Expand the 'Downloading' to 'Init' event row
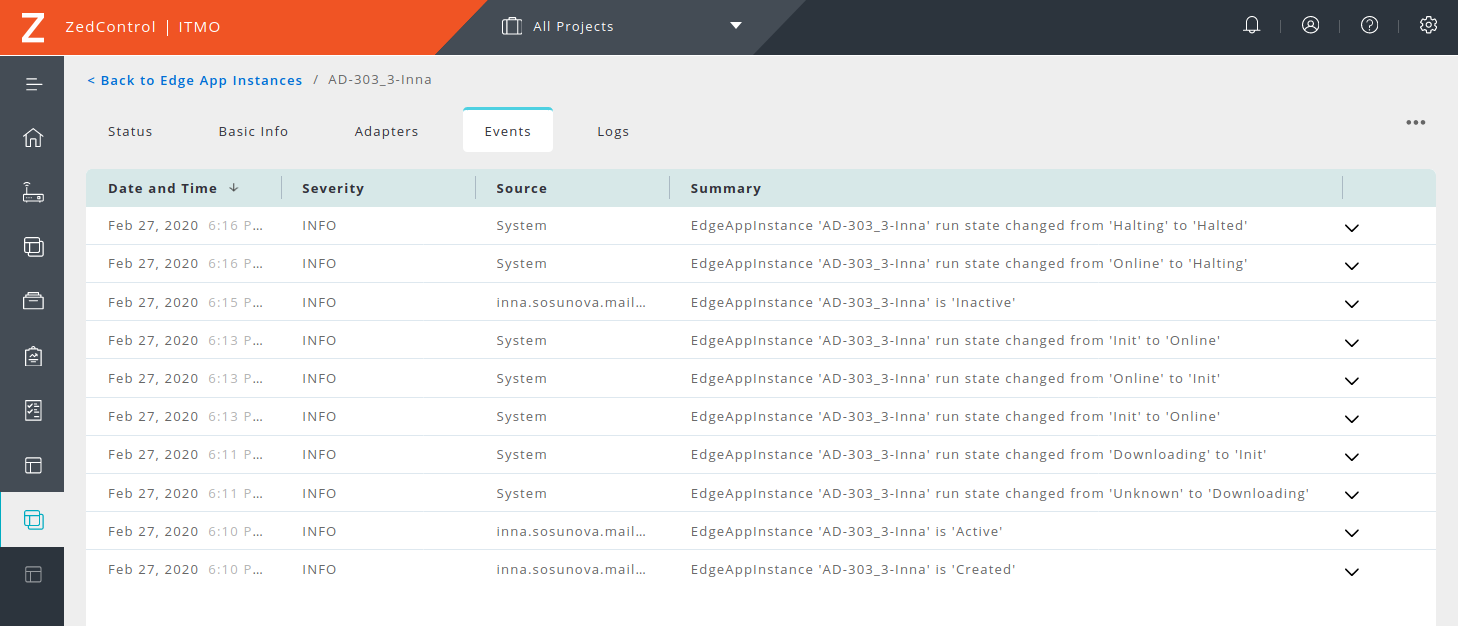 click(1351, 457)
